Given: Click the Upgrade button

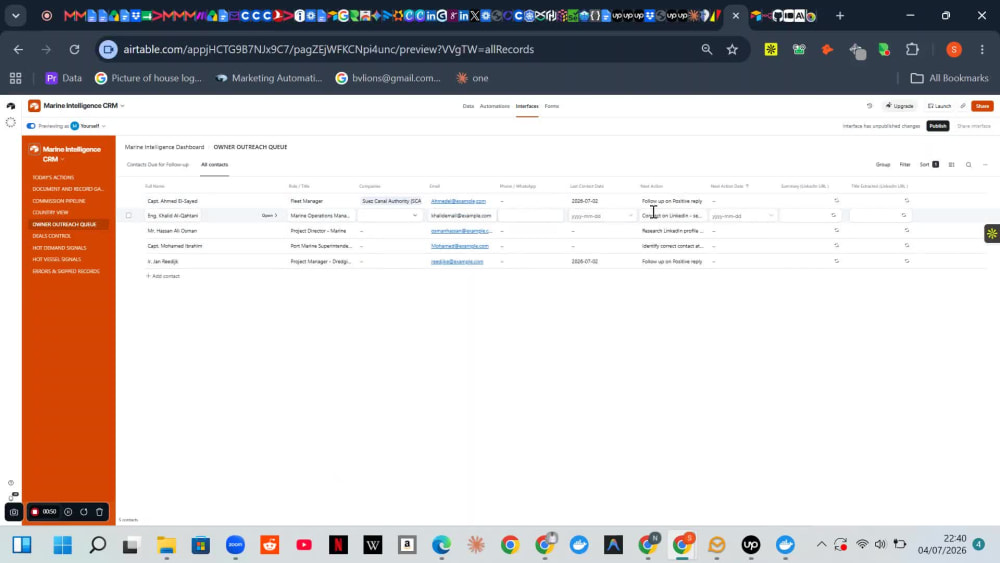Looking at the screenshot, I should click(899, 106).
